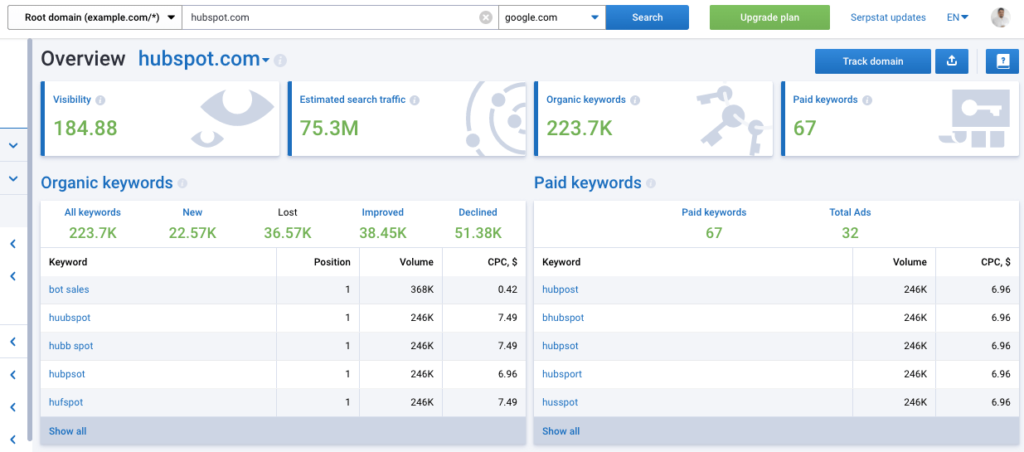The width and height of the screenshot is (1024, 452).
Task: Clear the hubspot.com search field
Action: click(485, 18)
